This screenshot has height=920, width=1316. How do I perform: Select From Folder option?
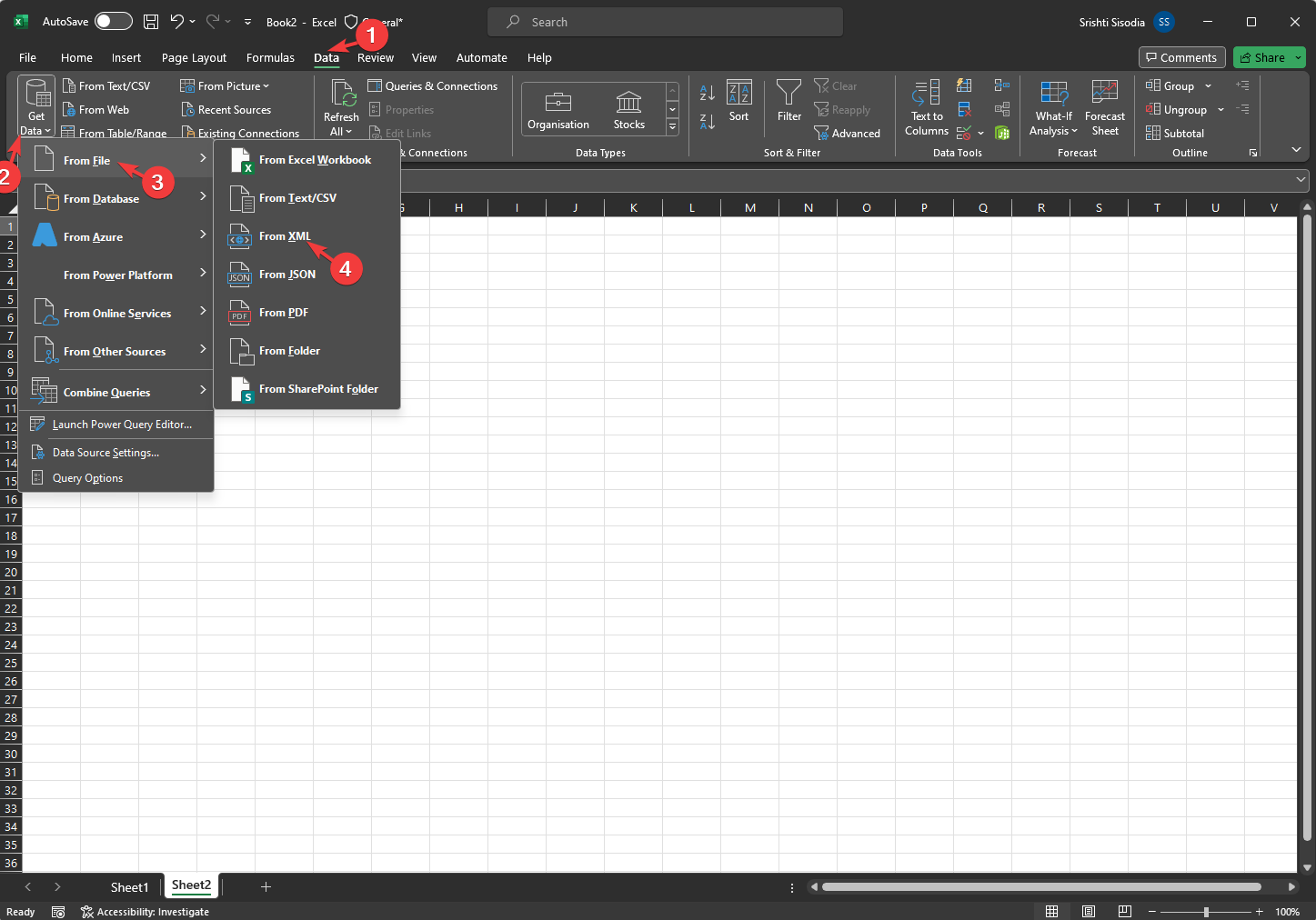point(307,351)
